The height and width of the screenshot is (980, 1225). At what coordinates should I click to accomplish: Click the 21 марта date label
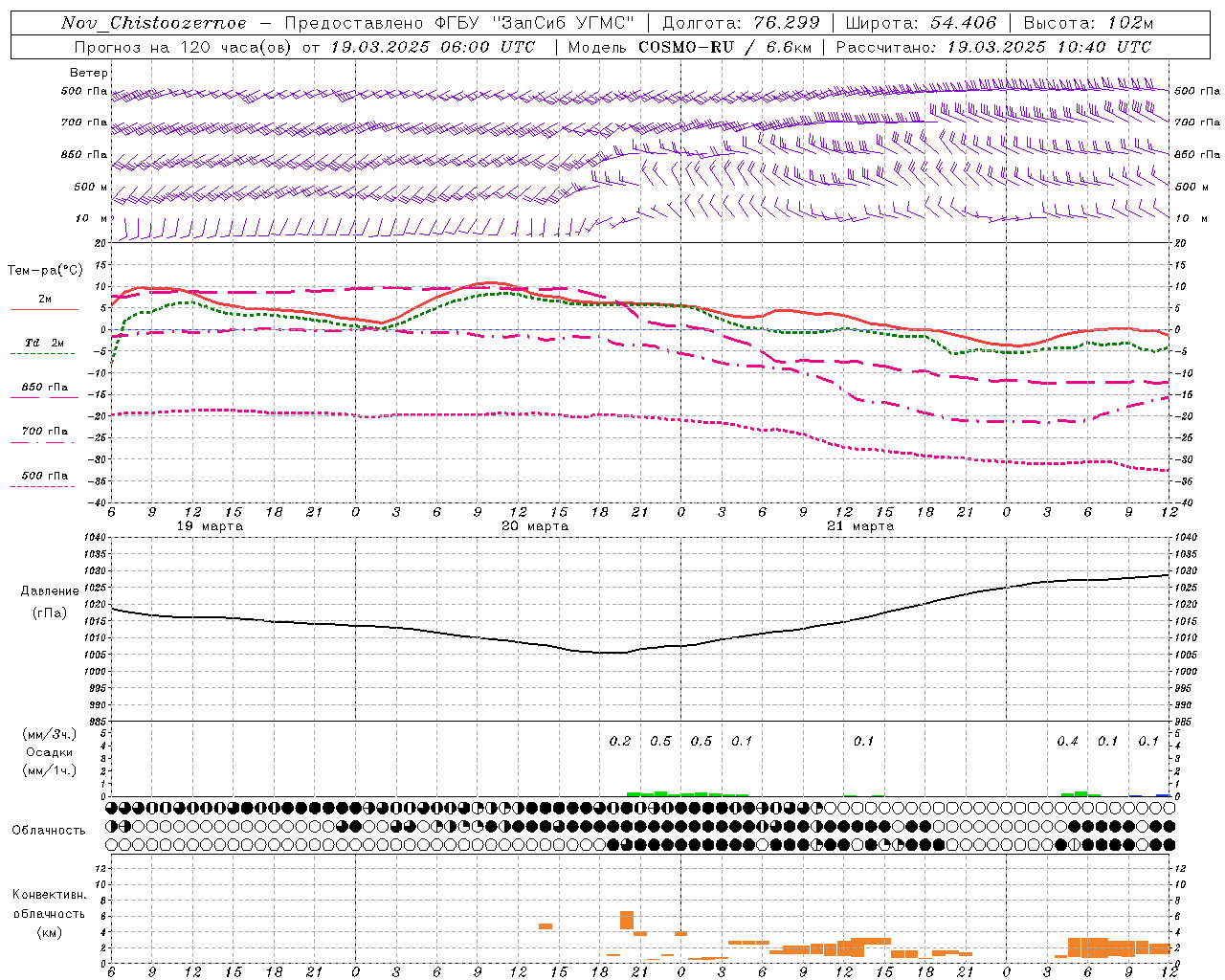click(x=860, y=526)
